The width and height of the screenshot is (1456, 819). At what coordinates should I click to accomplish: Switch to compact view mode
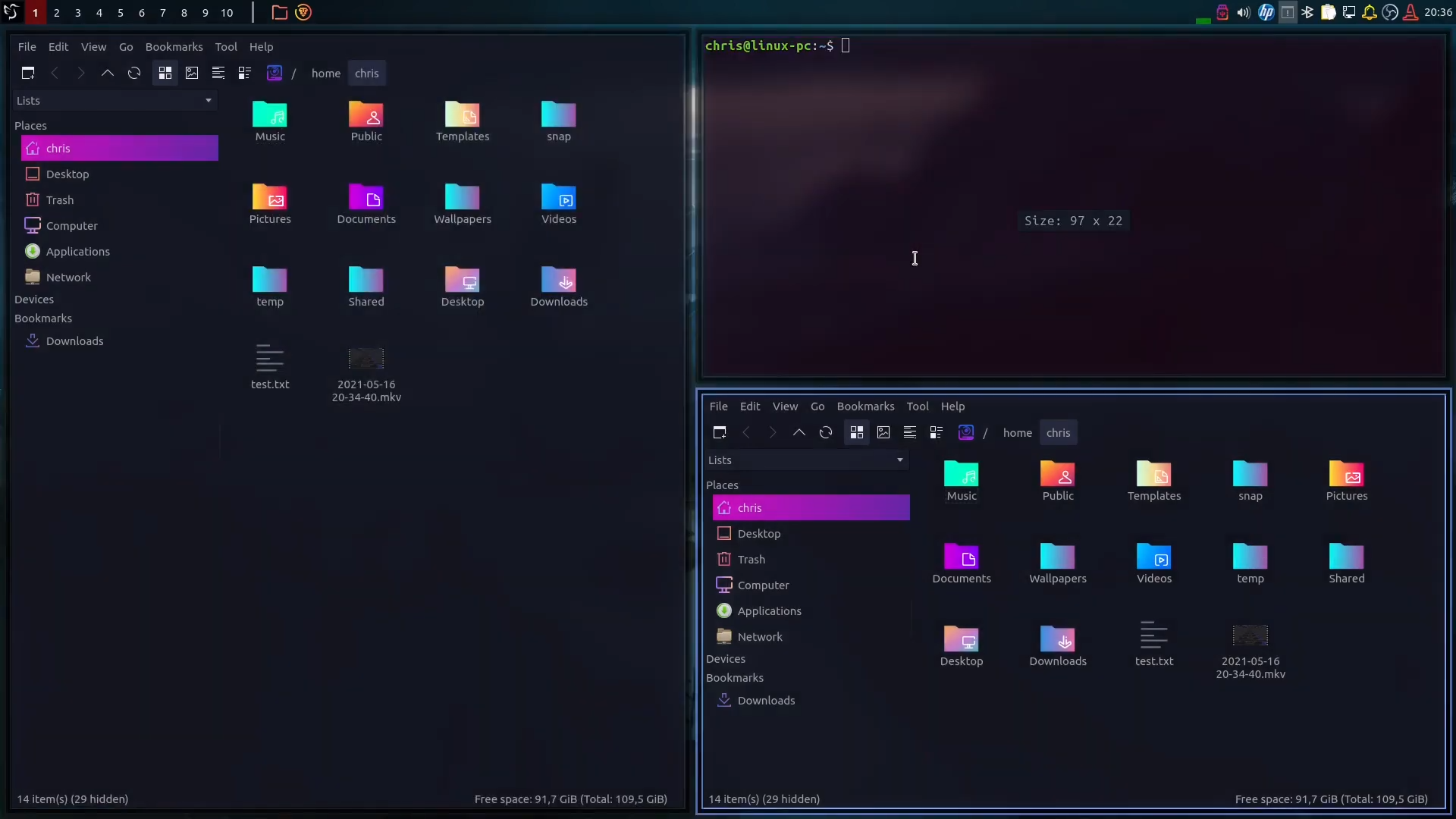(244, 73)
